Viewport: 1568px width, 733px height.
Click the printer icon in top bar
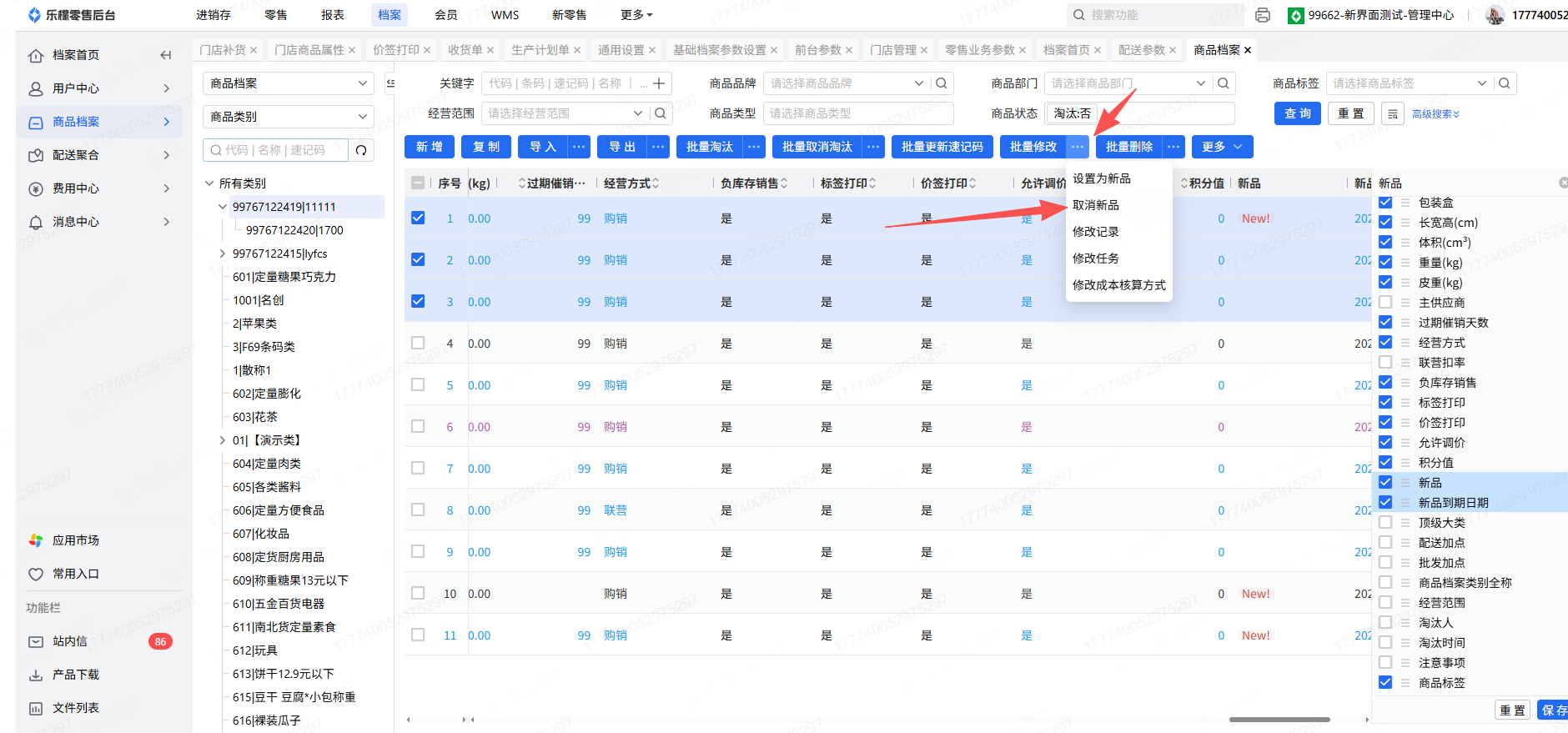tap(1263, 15)
